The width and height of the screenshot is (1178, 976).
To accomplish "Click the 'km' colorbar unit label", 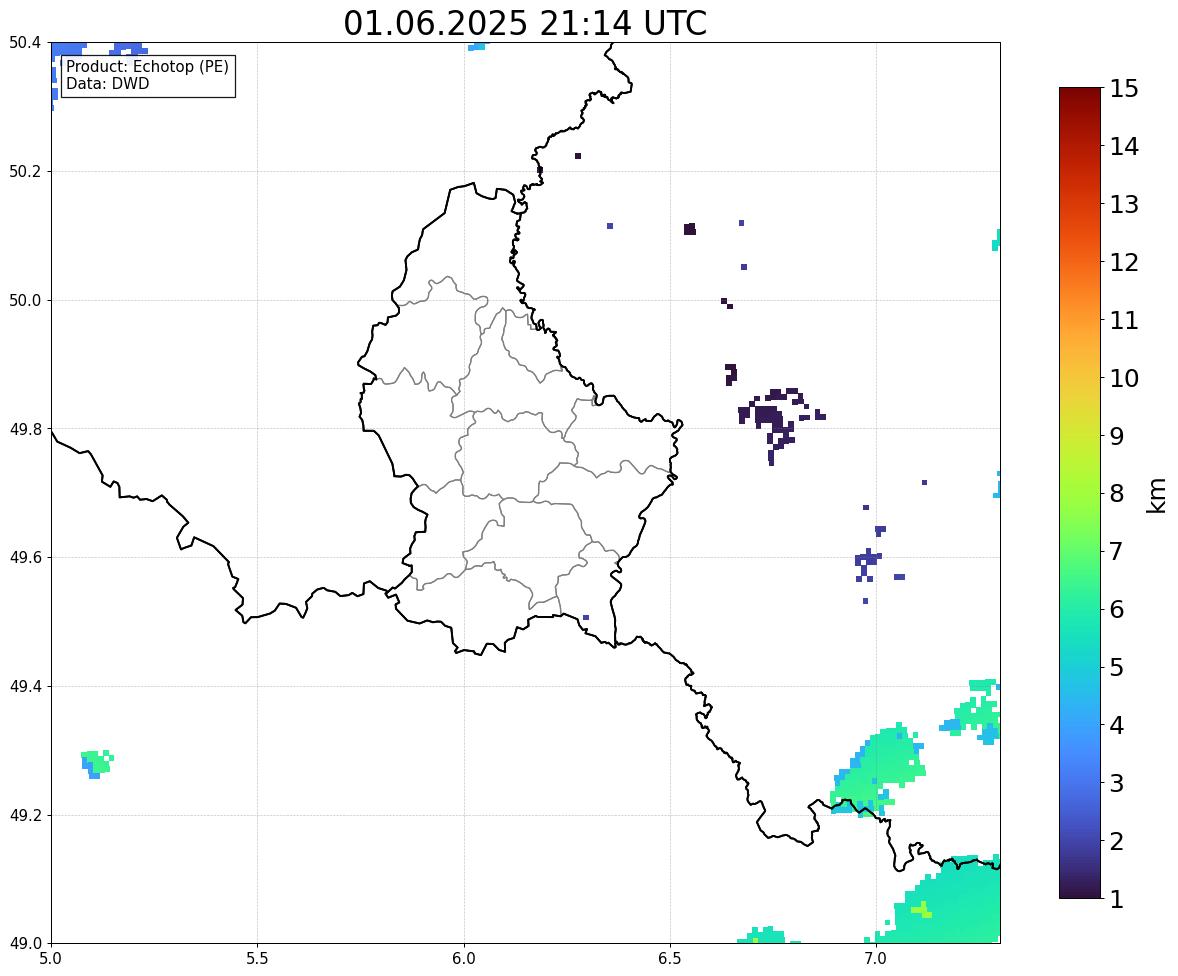I will click(x=1156, y=495).
